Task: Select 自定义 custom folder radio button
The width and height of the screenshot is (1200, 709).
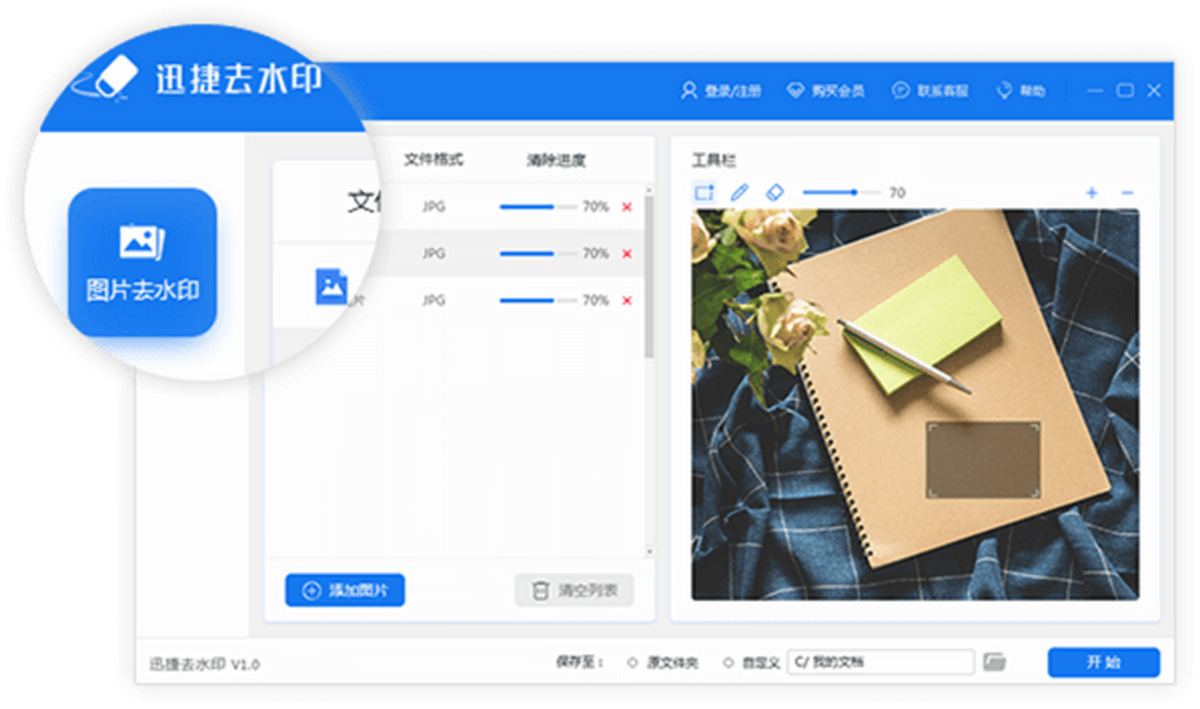Action: click(x=728, y=663)
